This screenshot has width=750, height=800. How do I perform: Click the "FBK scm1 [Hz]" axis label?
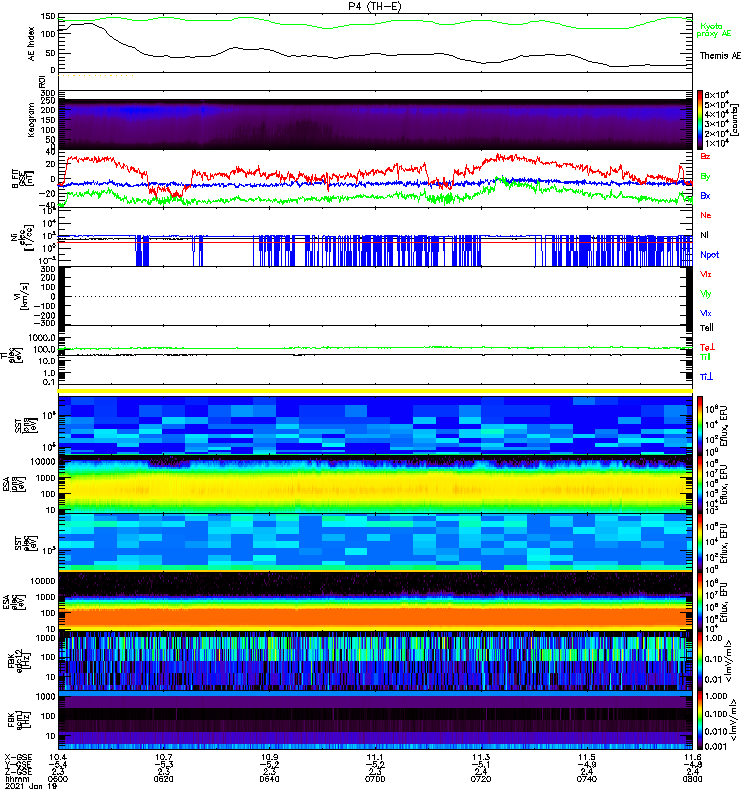18,719
